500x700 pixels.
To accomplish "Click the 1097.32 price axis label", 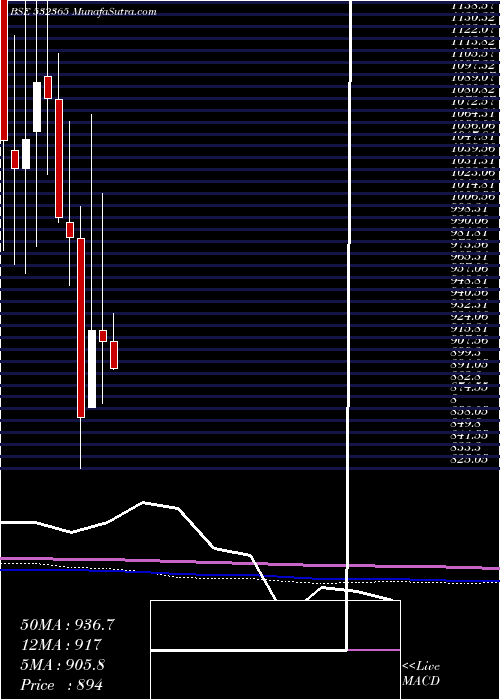I will 473,65.
